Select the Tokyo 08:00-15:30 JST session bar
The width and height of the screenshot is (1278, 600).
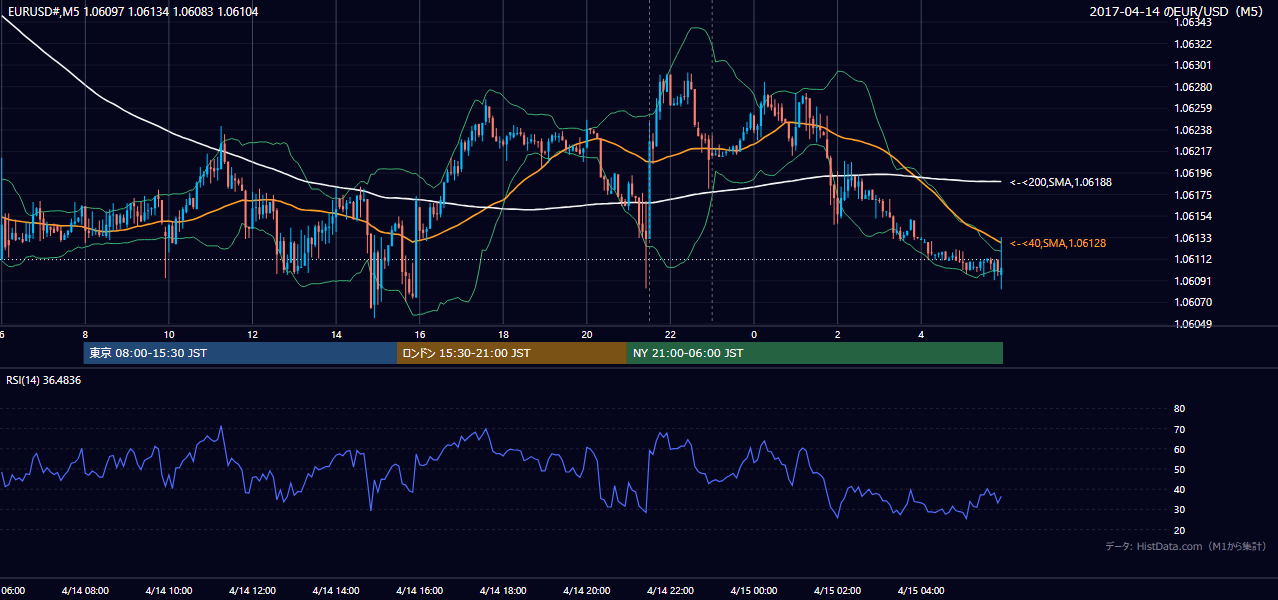coord(240,353)
